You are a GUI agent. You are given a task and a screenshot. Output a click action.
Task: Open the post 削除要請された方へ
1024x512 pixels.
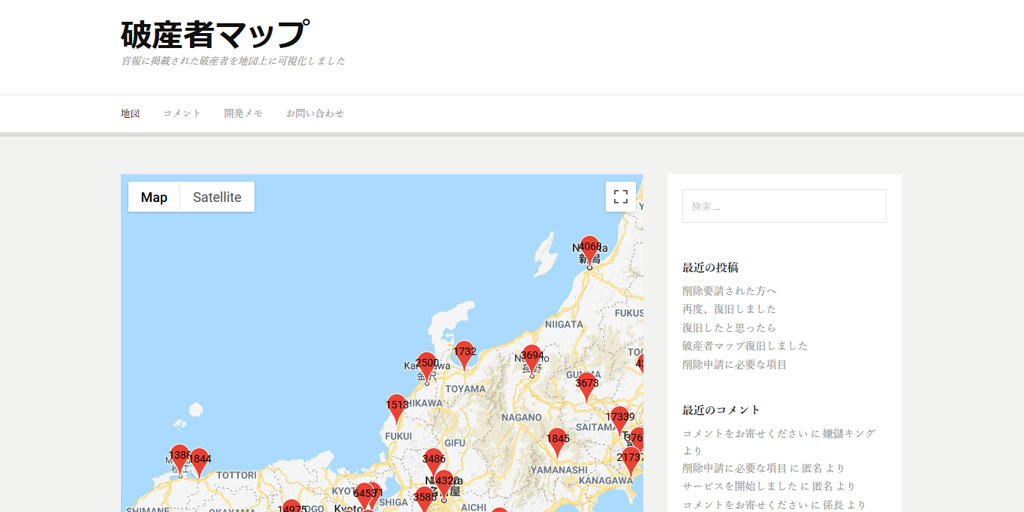tap(729, 291)
